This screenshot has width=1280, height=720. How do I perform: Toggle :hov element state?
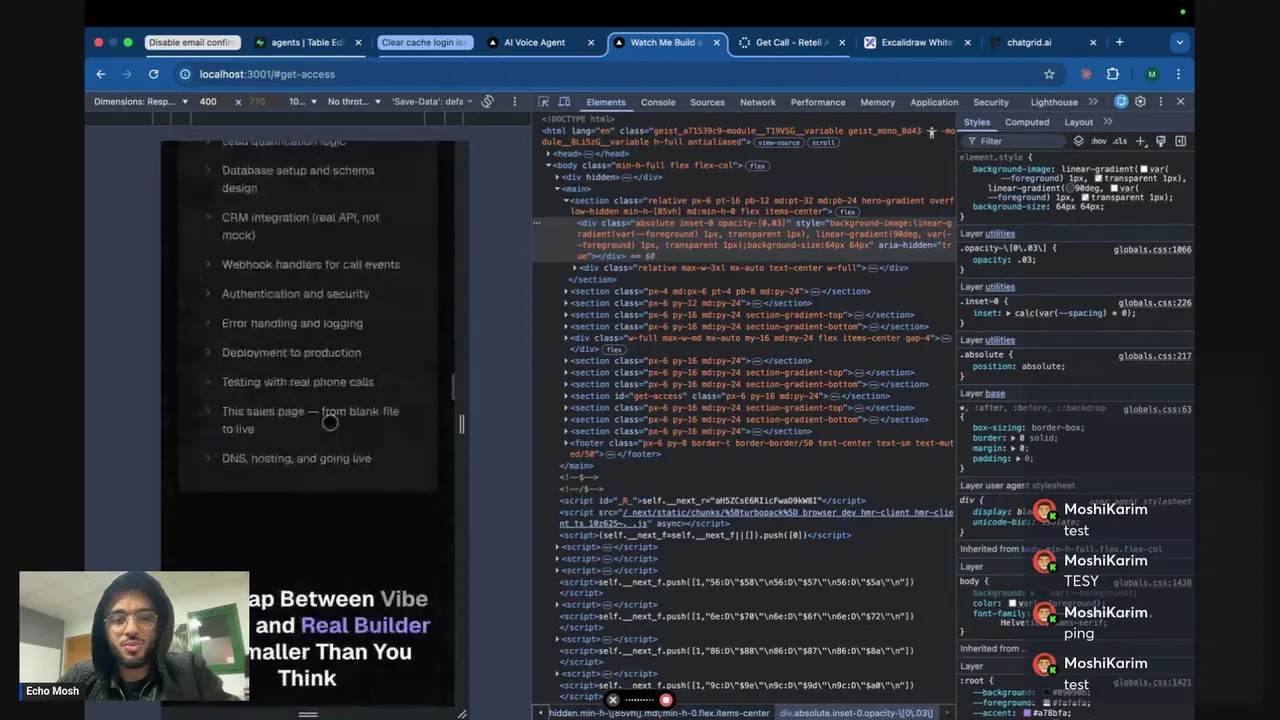point(1099,141)
